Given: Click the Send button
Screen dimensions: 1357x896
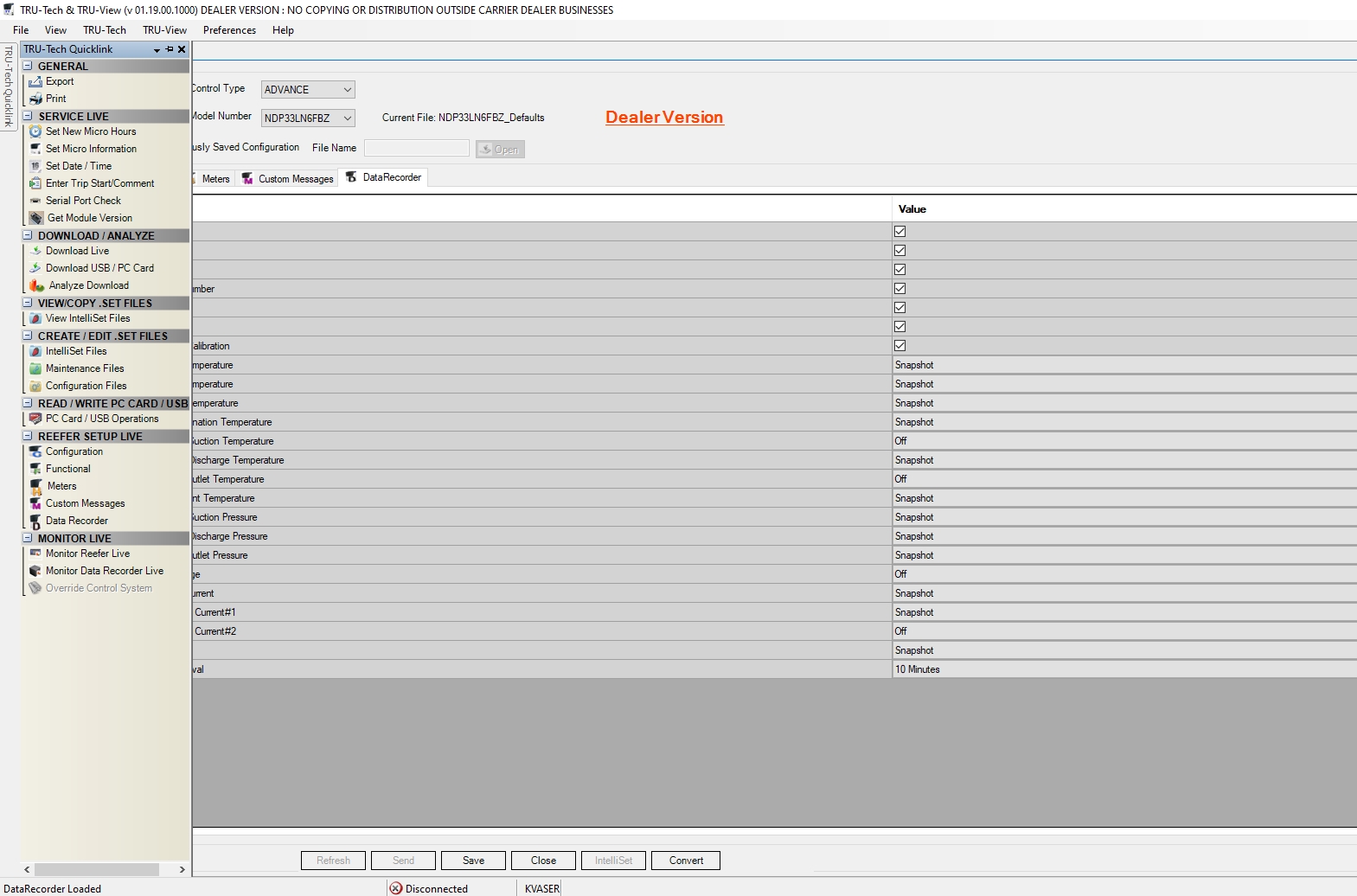Looking at the screenshot, I should (403, 861).
